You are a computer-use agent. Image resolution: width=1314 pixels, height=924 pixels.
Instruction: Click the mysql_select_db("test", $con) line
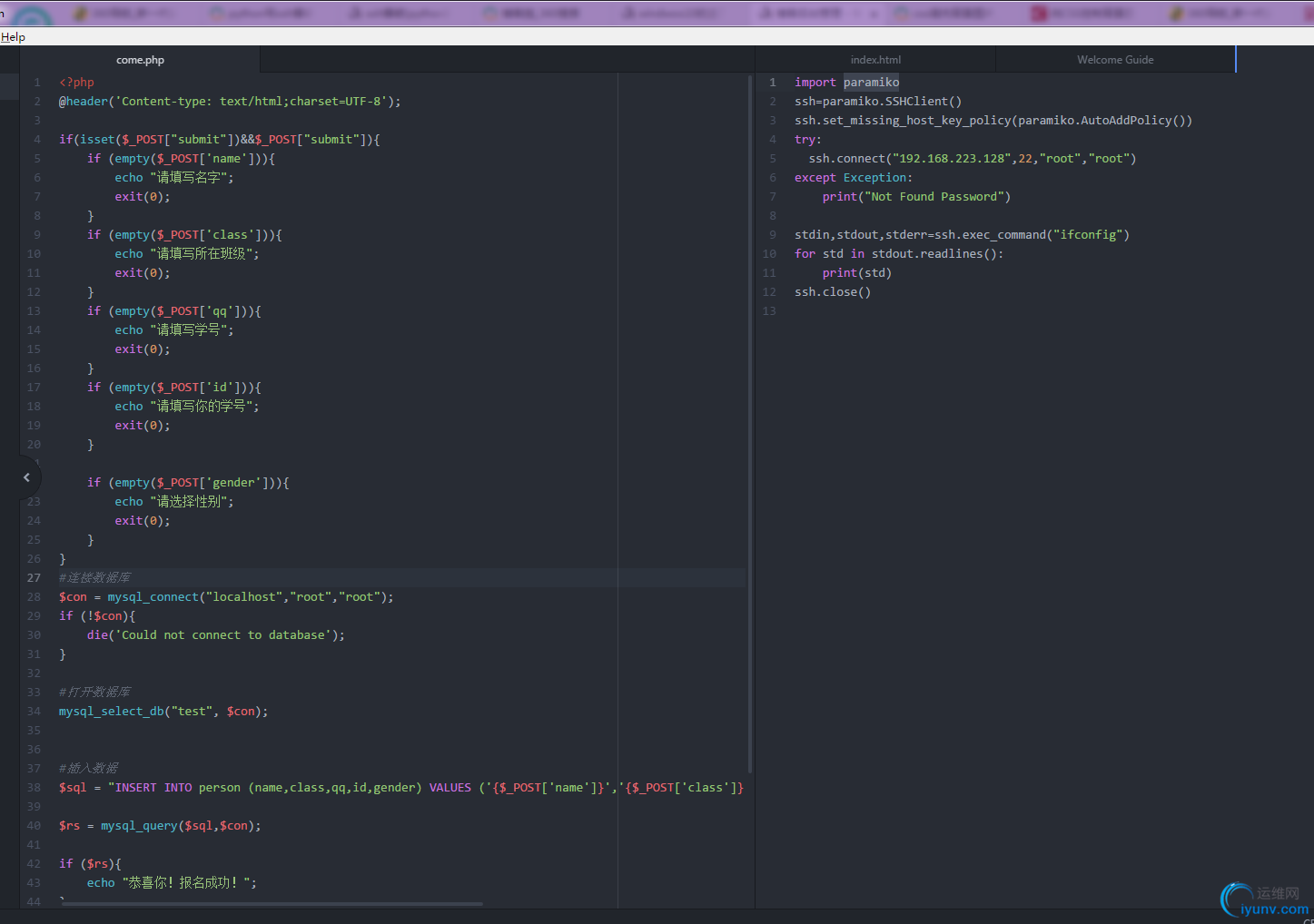163,712
